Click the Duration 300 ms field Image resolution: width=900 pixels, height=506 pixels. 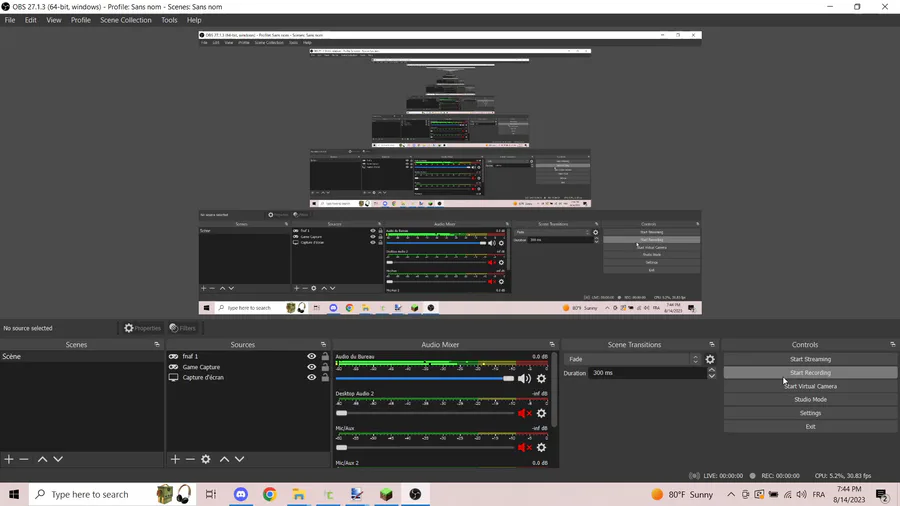click(x=647, y=373)
